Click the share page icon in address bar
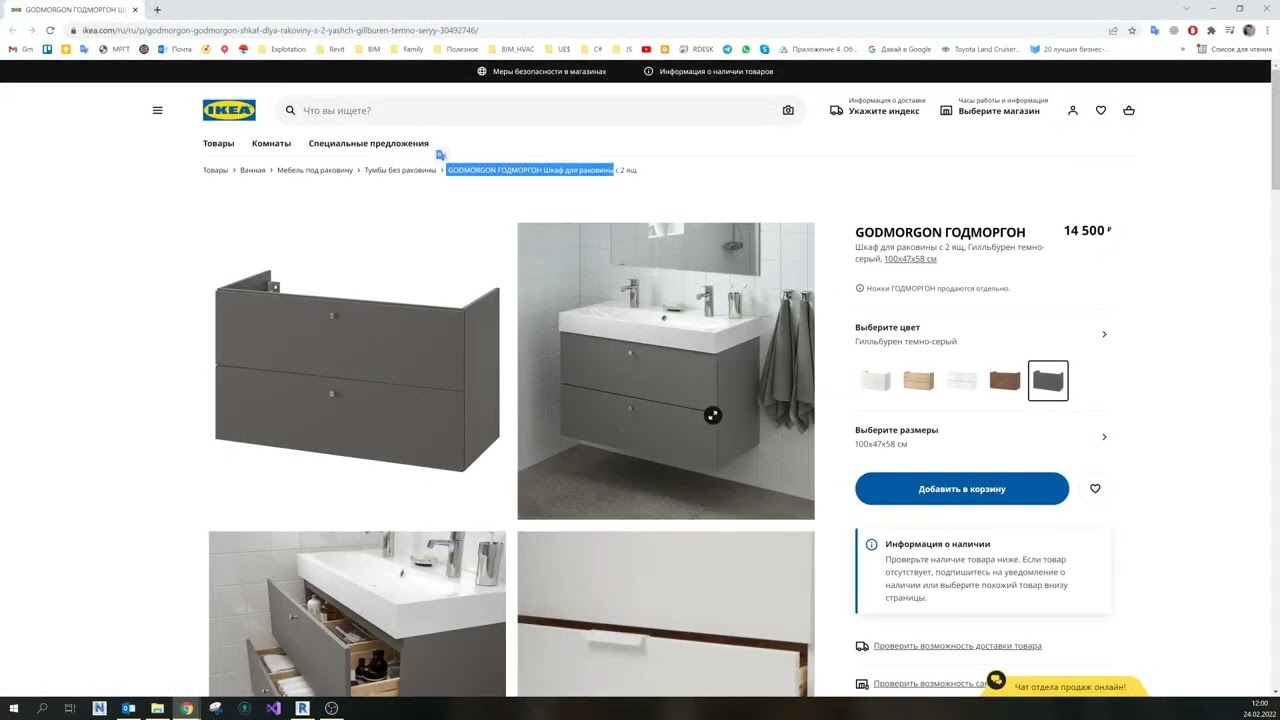Image resolution: width=1280 pixels, height=720 pixels. [1113, 30]
